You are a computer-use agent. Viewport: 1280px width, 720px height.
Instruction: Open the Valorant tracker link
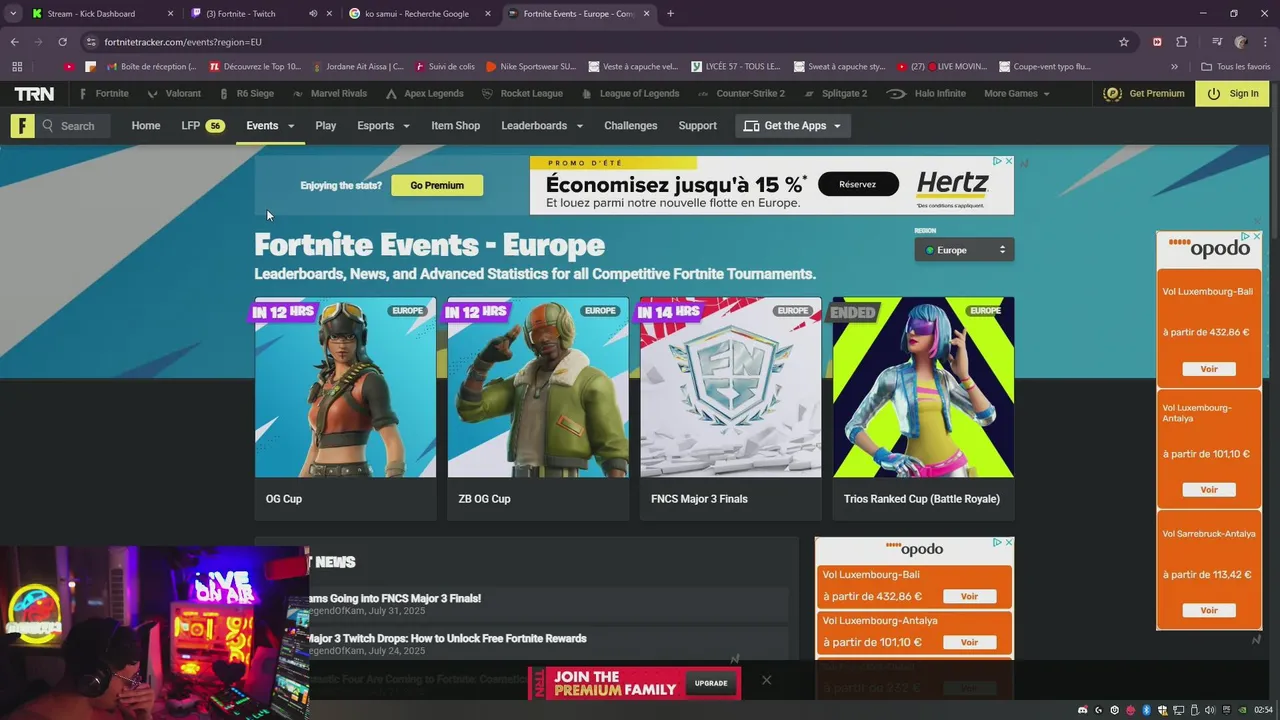(174, 93)
